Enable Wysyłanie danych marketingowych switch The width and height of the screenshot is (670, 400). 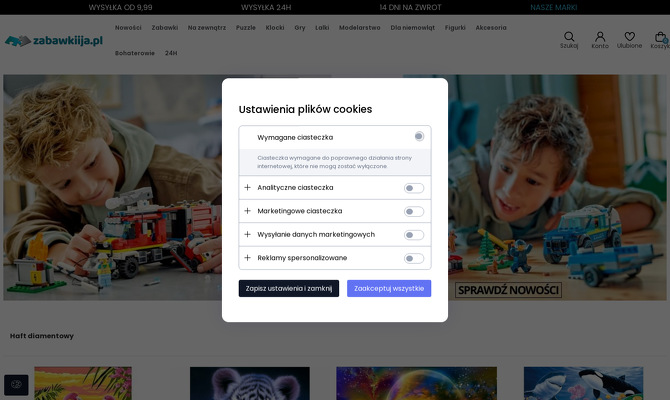(414, 235)
